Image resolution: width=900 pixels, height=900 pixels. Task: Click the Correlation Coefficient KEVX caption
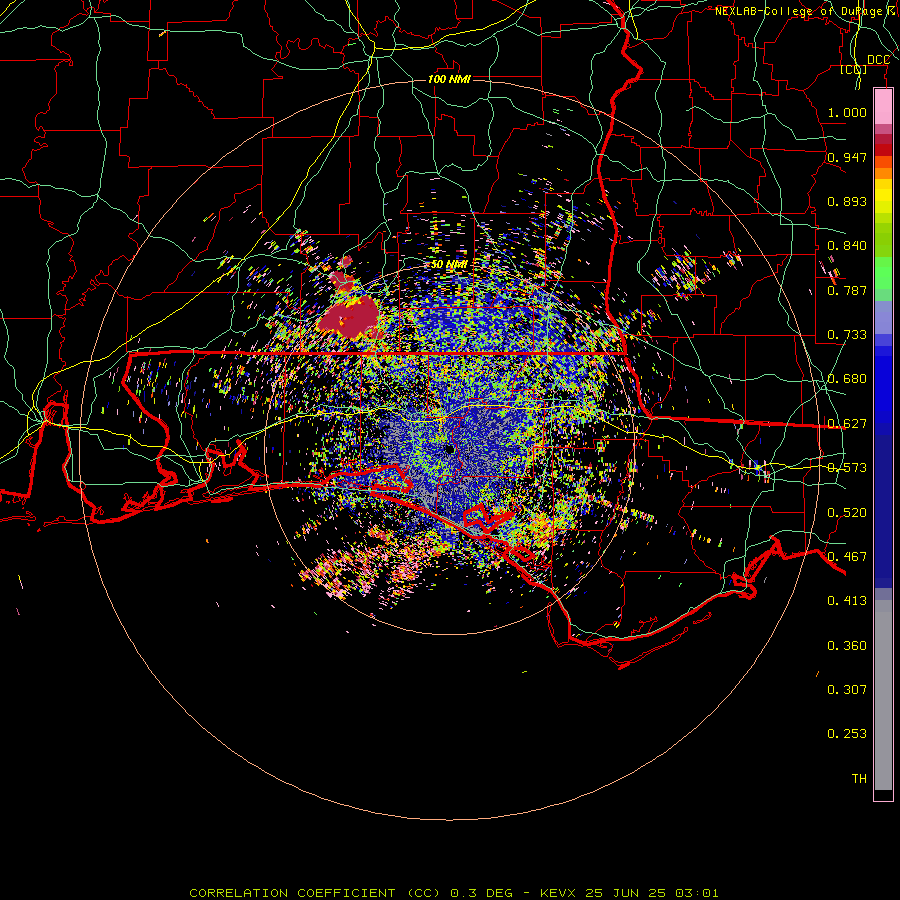[x=454, y=893]
